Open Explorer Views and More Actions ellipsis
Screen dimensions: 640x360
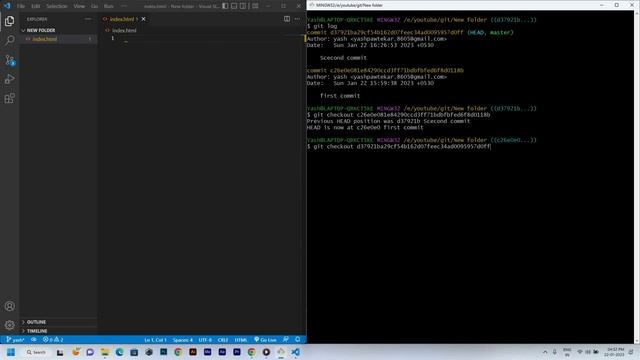coord(88,19)
